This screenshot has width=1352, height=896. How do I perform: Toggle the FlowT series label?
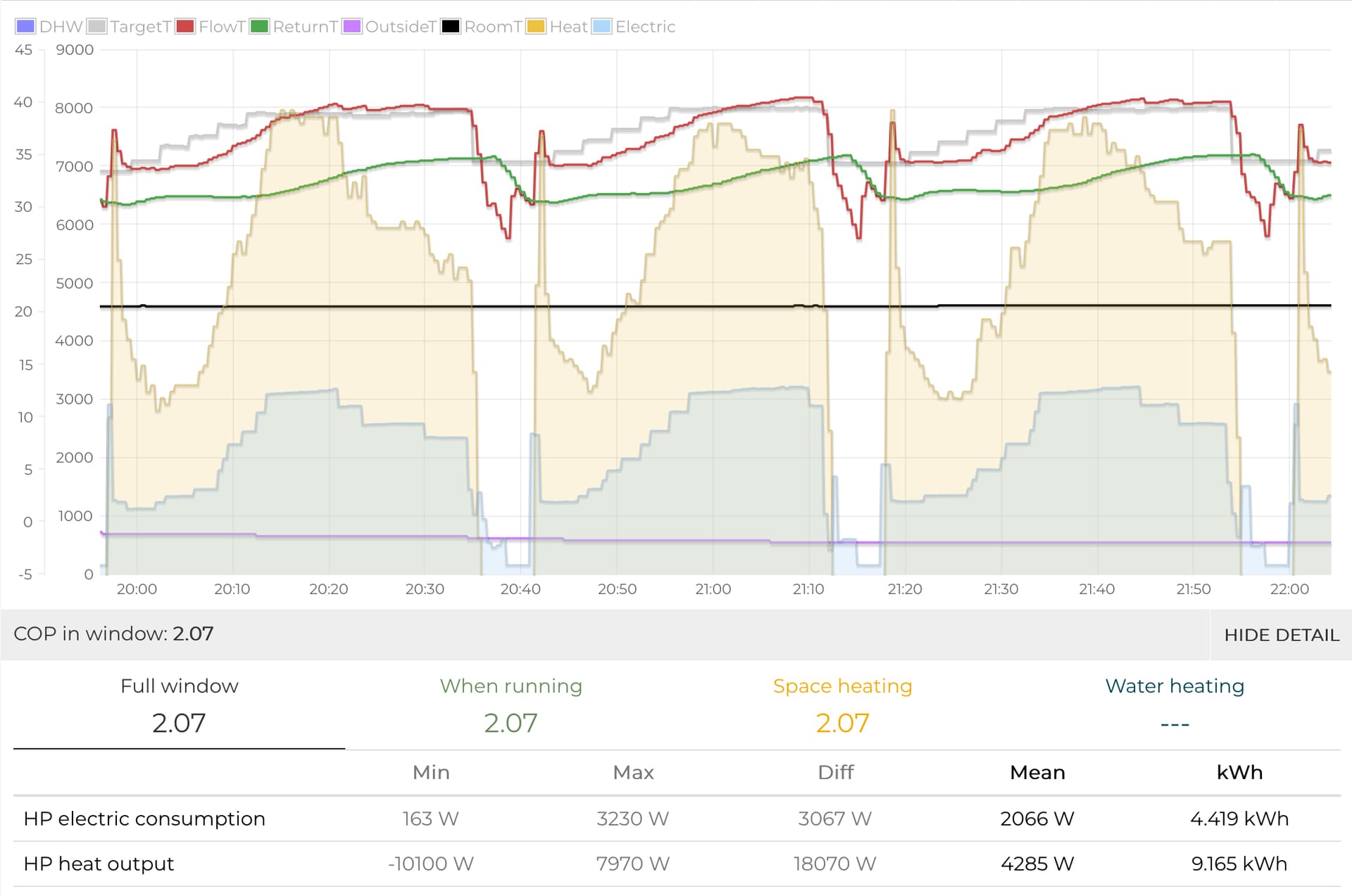tap(222, 27)
